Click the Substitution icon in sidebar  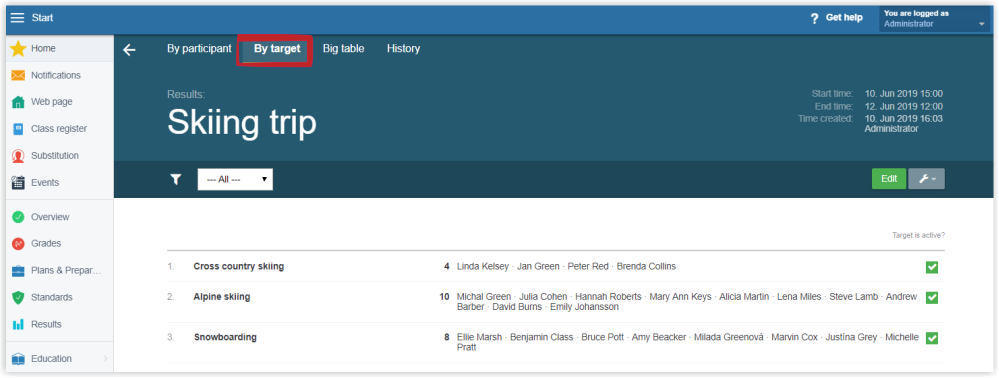pos(18,156)
